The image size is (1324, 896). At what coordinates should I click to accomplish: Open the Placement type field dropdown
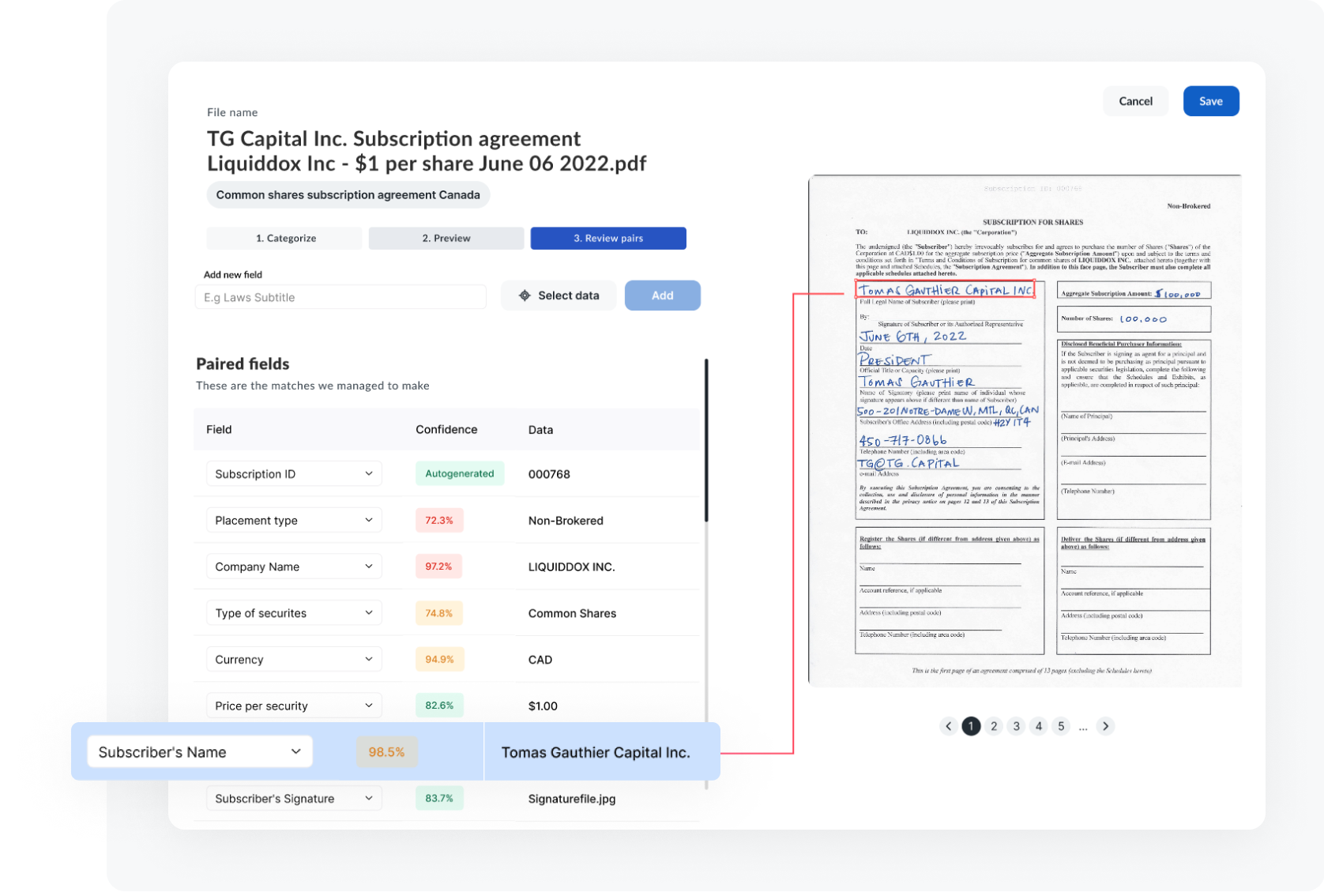tap(294, 520)
